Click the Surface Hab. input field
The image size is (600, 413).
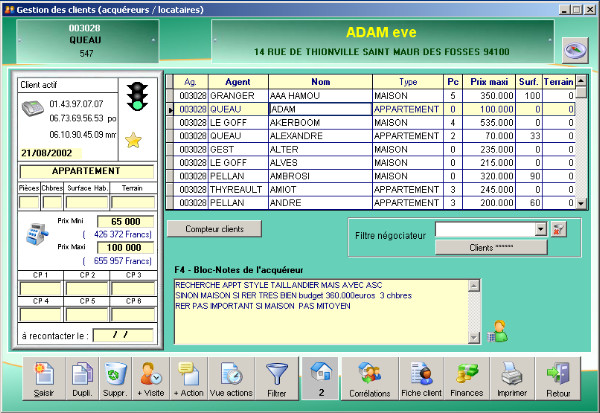[87, 202]
